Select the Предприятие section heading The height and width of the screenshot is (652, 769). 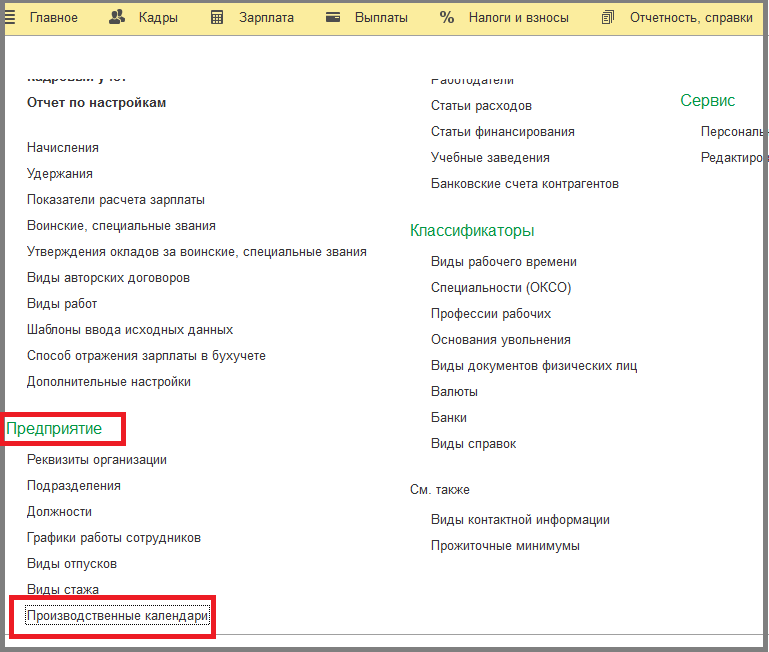[54, 429]
